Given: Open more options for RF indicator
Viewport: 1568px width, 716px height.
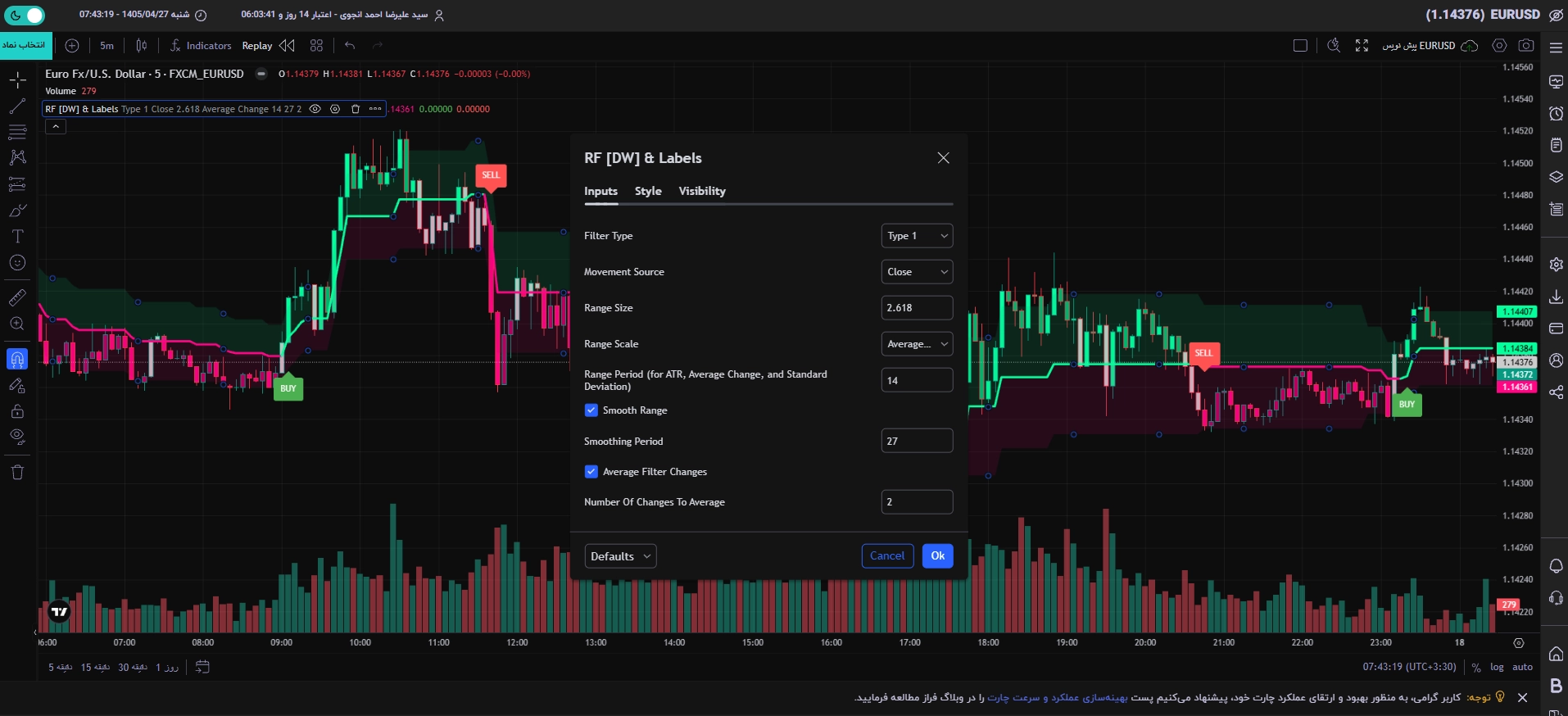Looking at the screenshot, I should tap(375, 109).
